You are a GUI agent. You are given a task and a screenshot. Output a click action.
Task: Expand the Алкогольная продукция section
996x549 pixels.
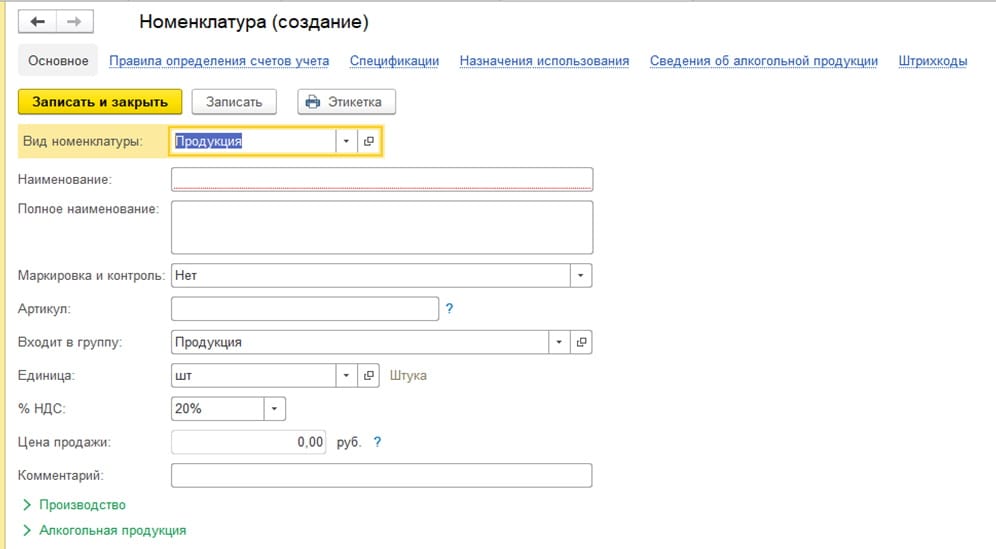tap(105, 531)
